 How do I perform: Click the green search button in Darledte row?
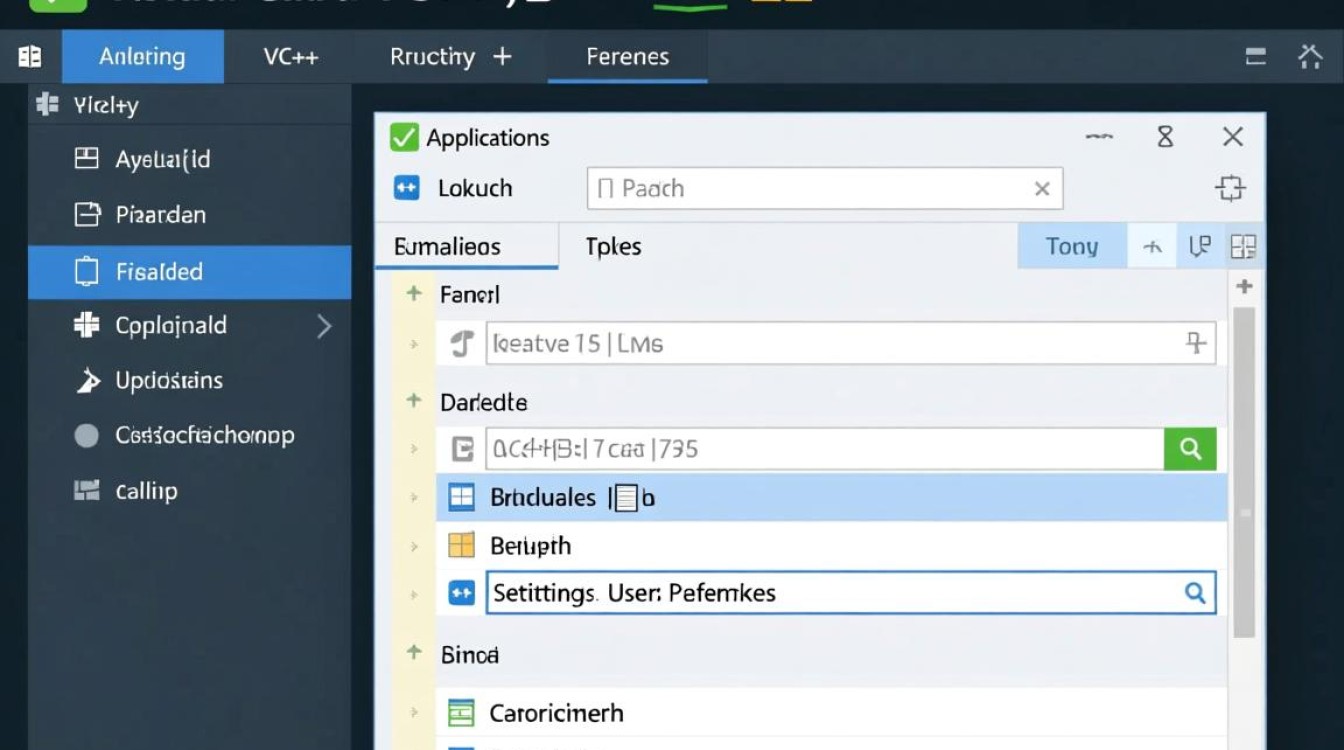point(1190,449)
